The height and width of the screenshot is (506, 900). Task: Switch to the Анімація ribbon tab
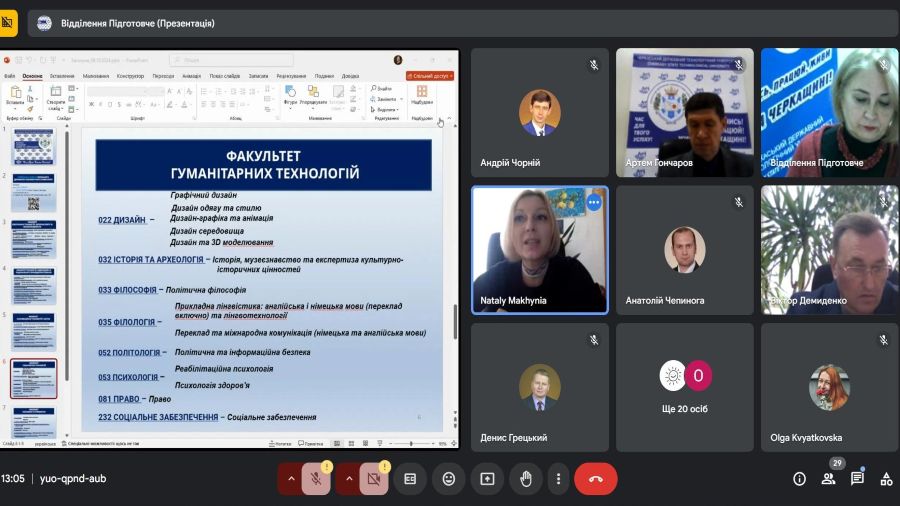pyautogui.click(x=192, y=76)
